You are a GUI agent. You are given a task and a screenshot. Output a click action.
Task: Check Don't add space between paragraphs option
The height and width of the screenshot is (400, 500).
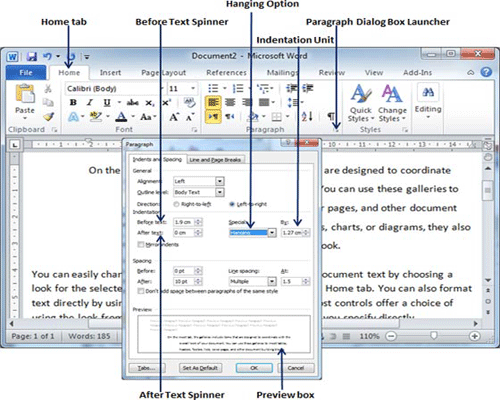click(x=141, y=291)
